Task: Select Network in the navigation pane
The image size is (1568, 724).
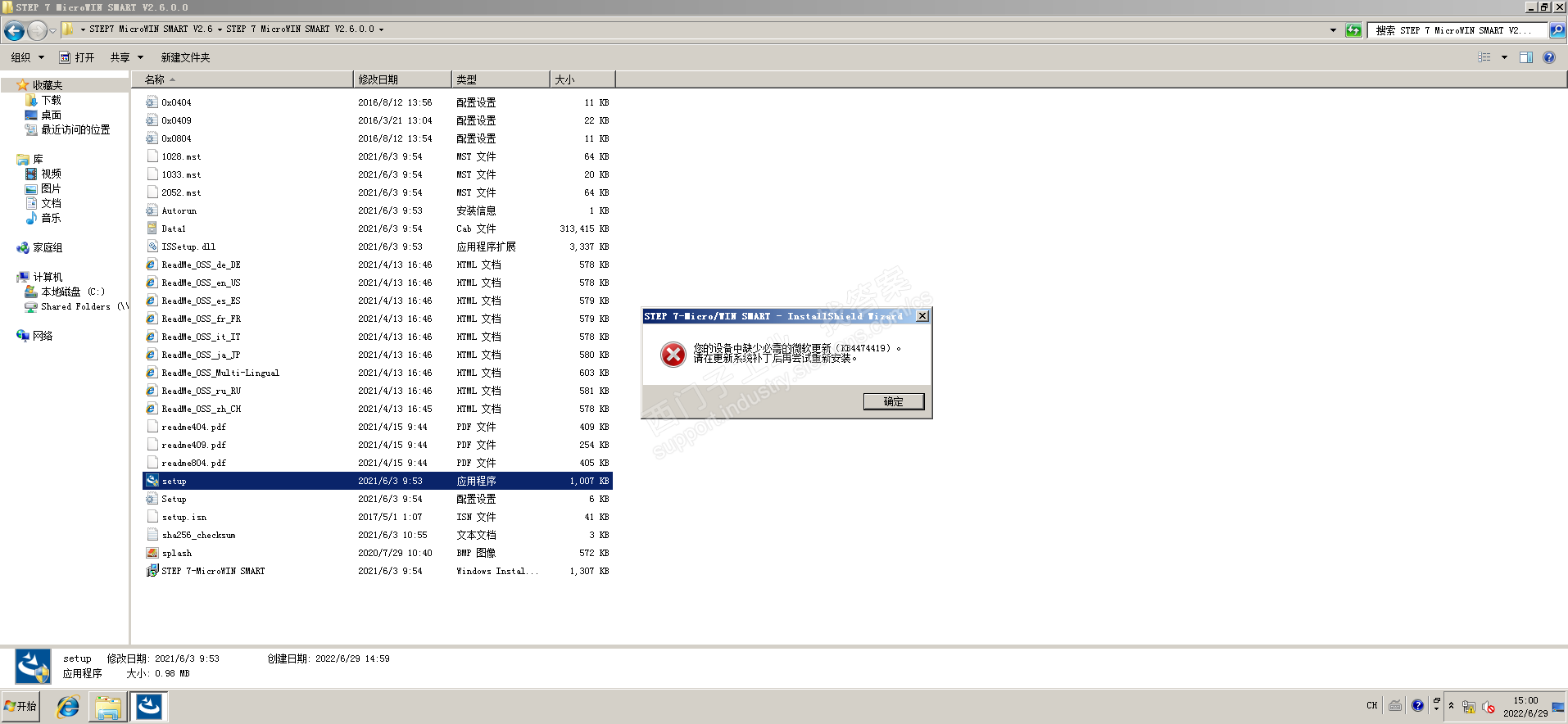Action: pyautogui.click(x=34, y=336)
